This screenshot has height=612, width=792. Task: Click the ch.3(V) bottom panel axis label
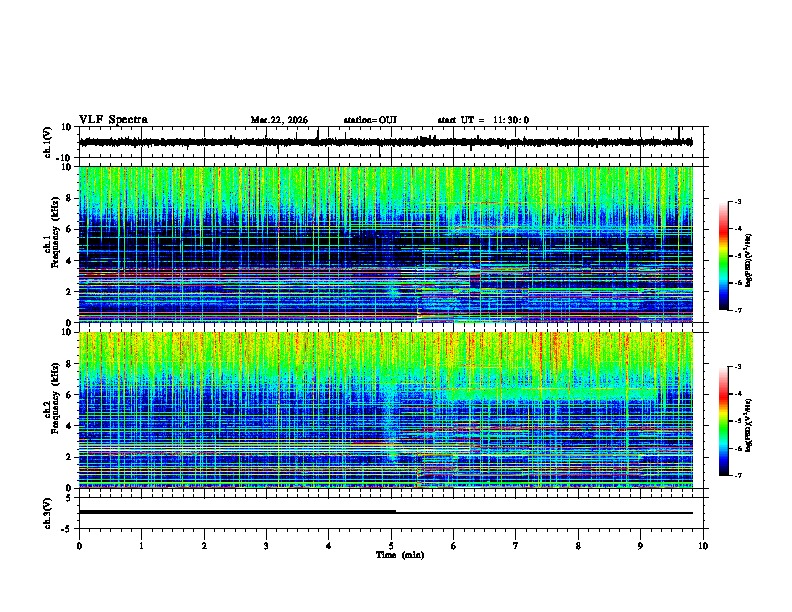coord(48,513)
